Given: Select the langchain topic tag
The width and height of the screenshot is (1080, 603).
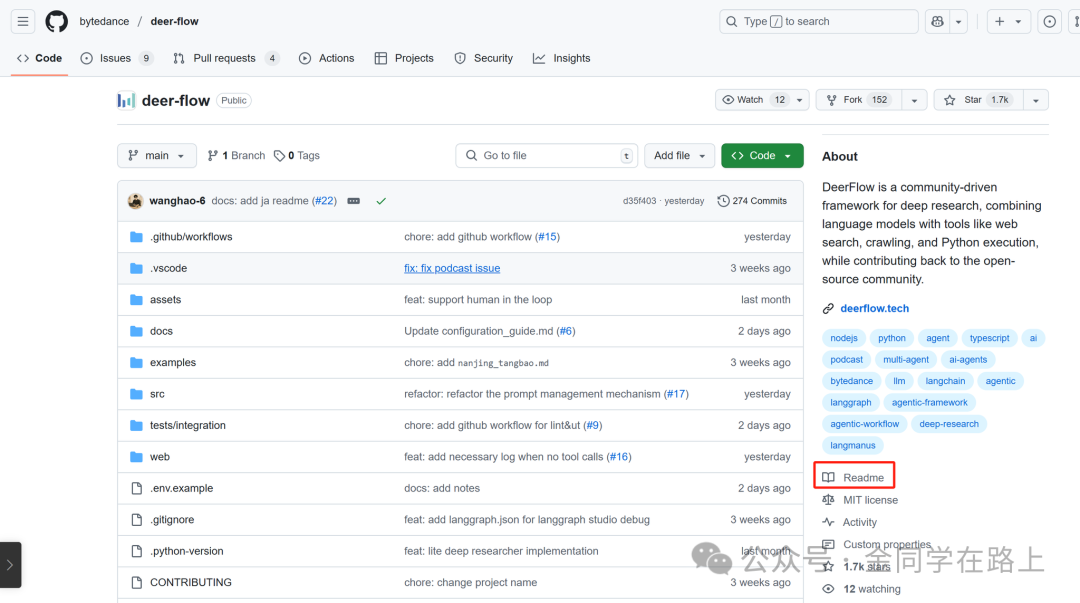Looking at the screenshot, I should pyautogui.click(x=945, y=380).
